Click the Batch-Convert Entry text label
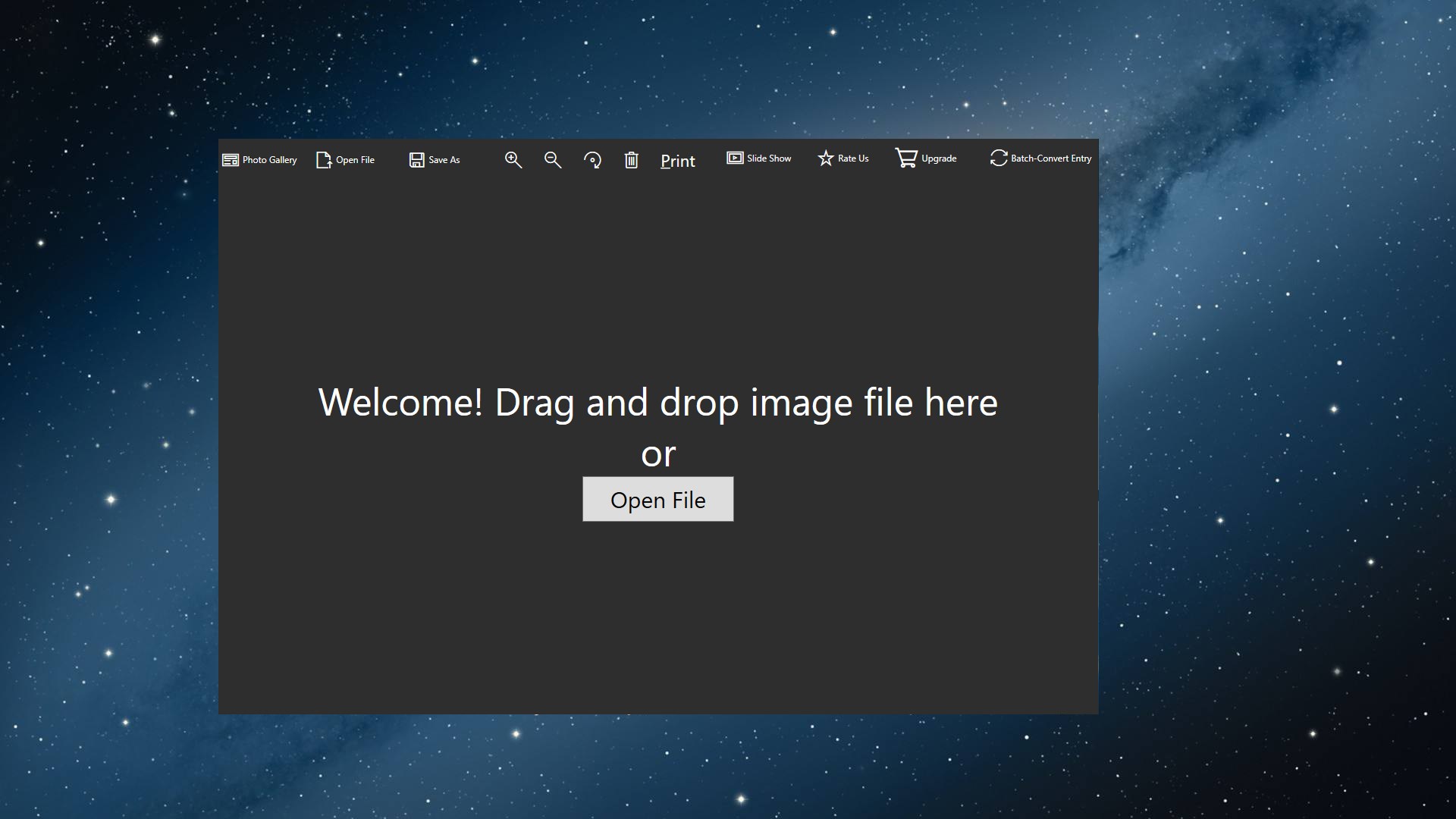 1051,158
